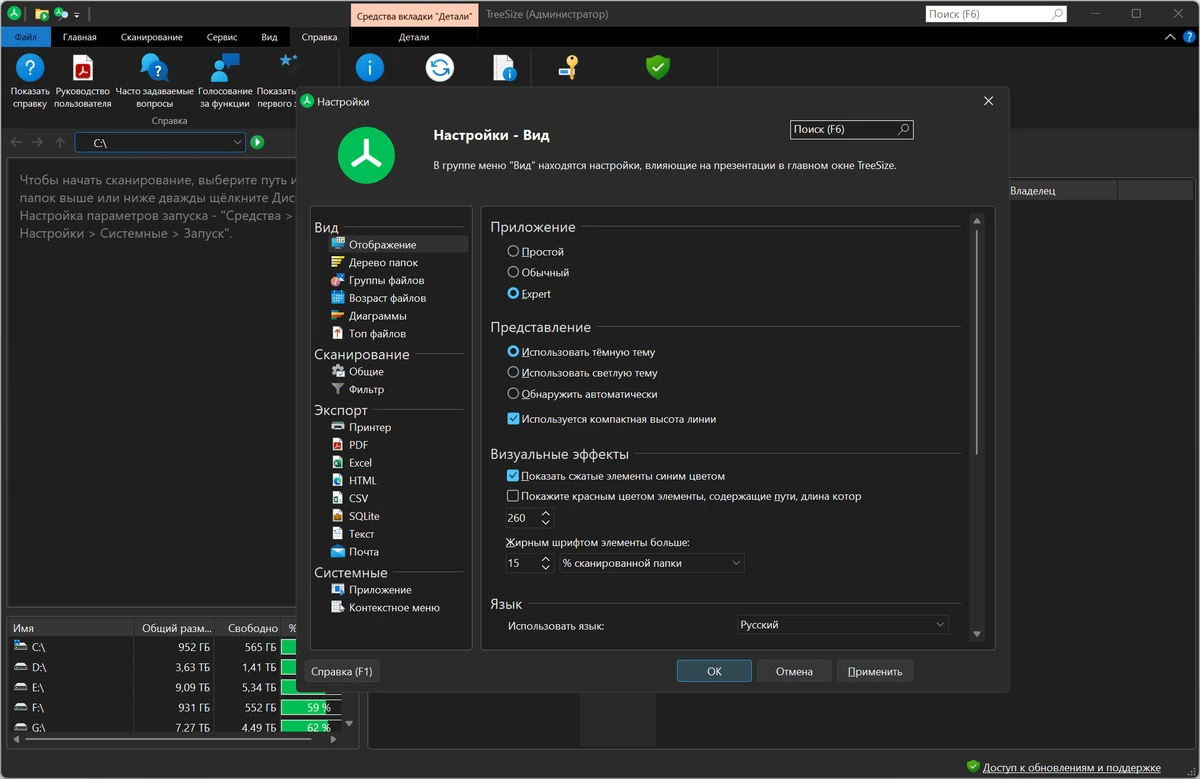Open 'Часто задаваемые вопросы' ribbon icon
Image resolution: width=1200 pixels, height=779 pixels.
[x=155, y=68]
